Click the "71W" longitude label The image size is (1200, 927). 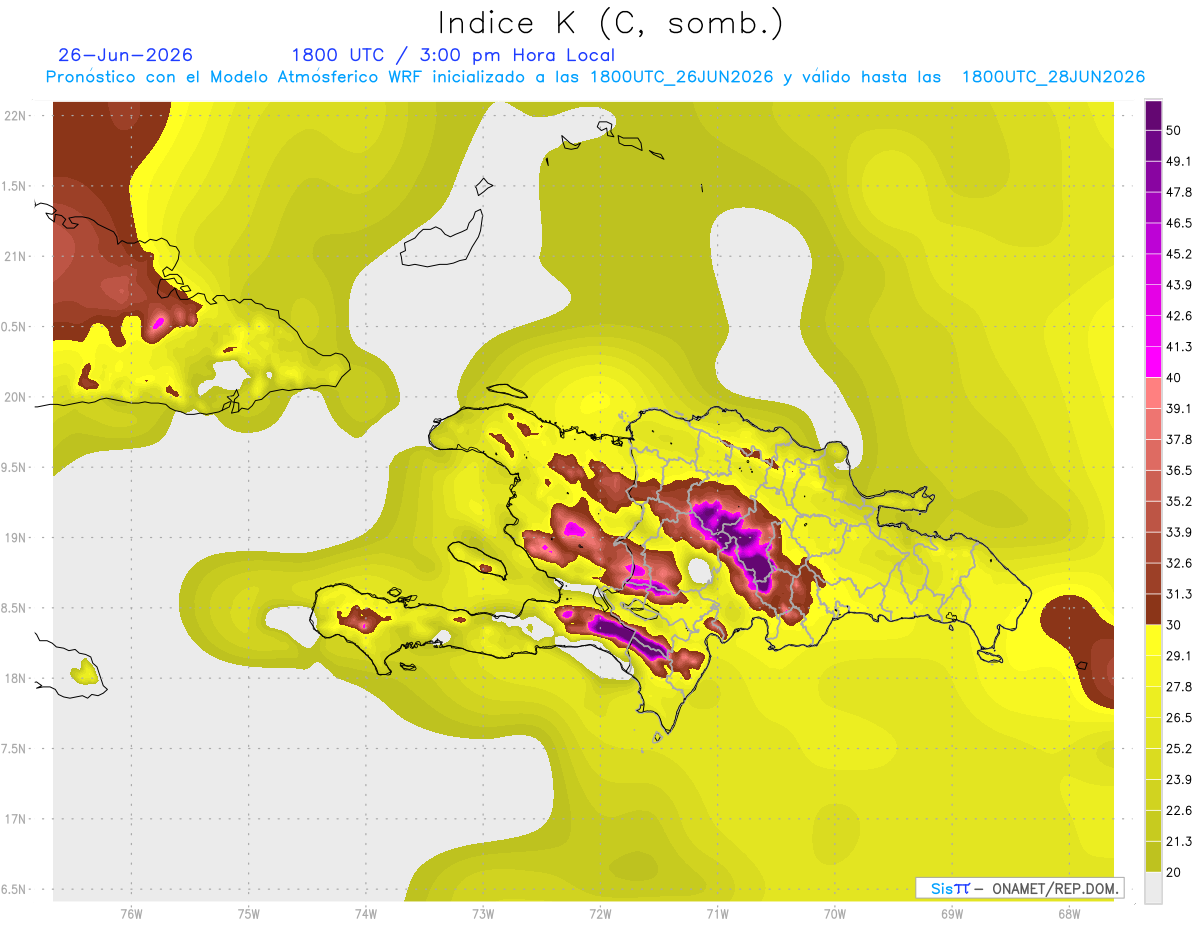pos(717,913)
